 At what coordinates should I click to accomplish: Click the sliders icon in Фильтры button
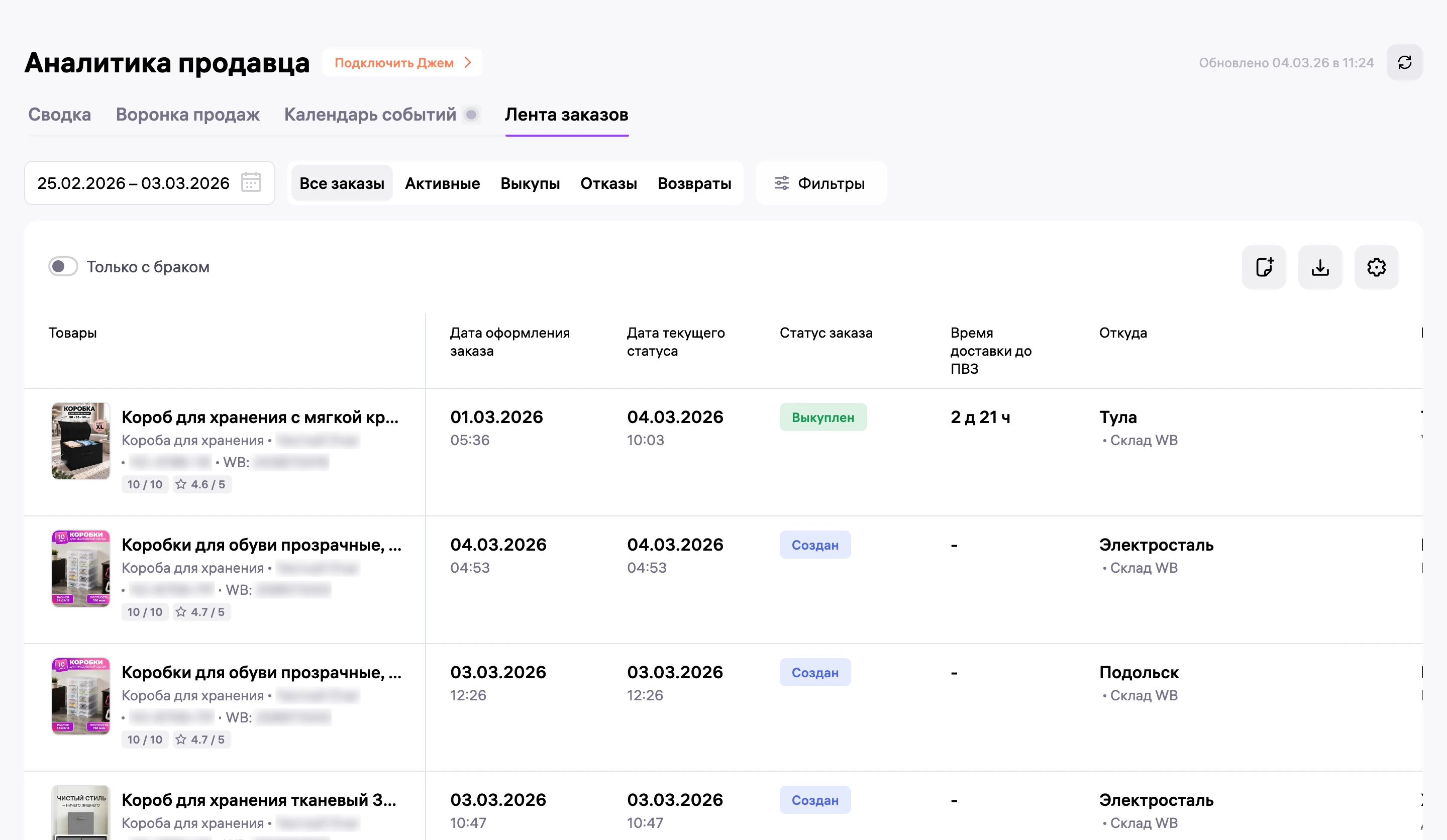click(781, 183)
